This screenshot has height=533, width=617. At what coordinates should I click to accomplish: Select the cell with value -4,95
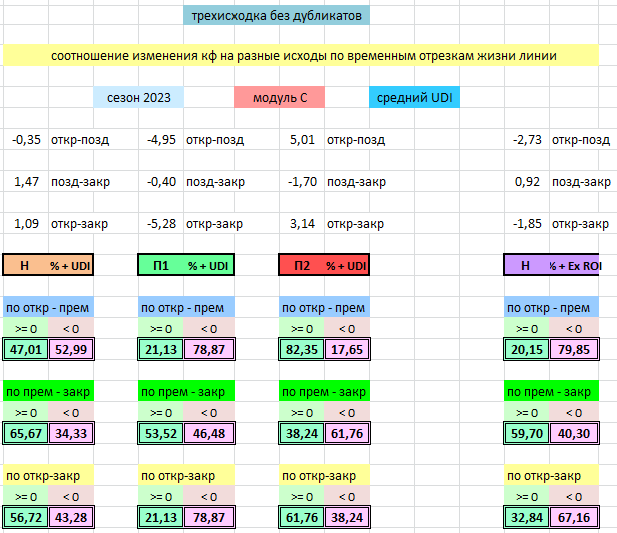(161, 140)
